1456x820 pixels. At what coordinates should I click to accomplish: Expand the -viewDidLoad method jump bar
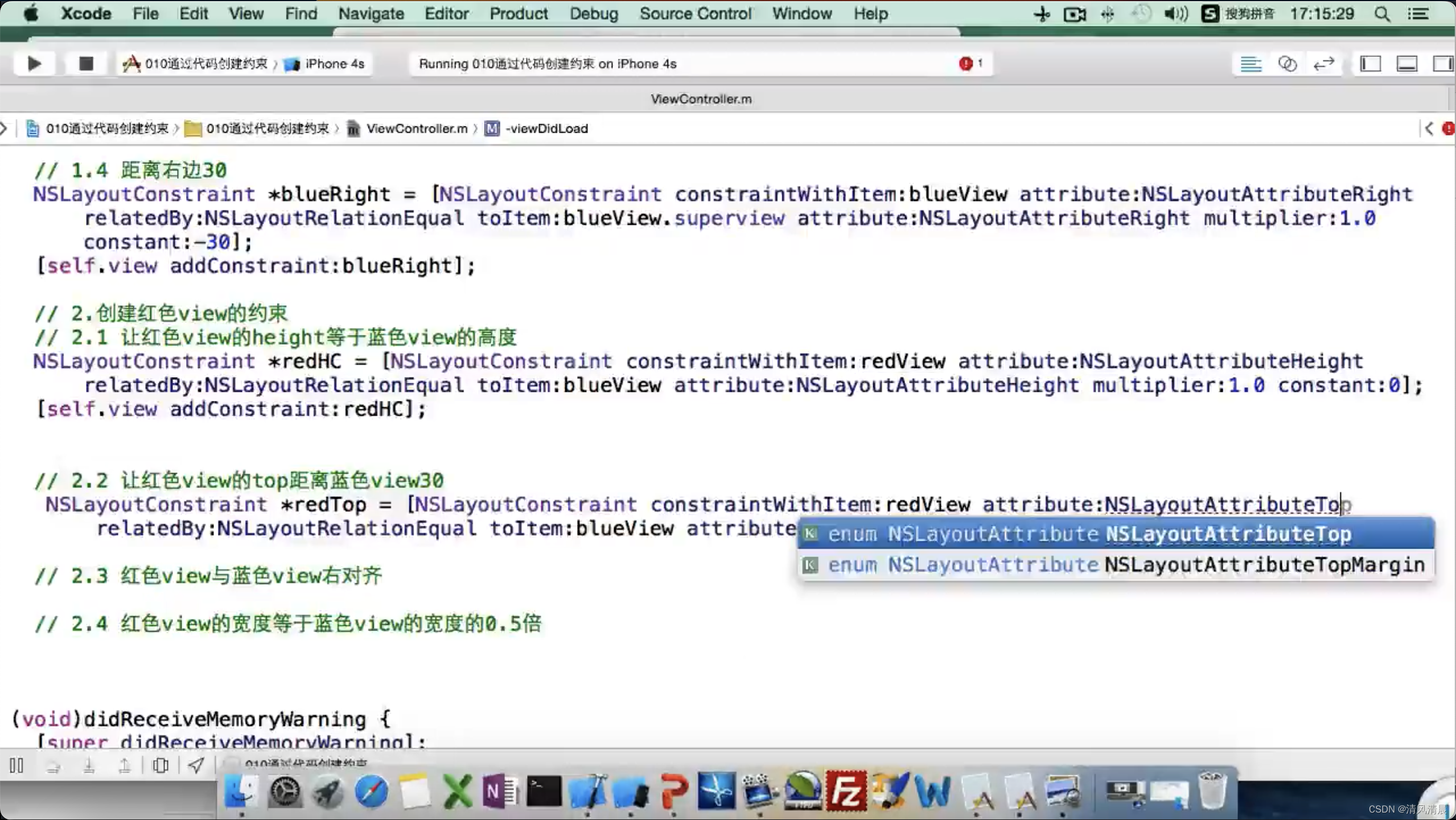tap(546, 129)
